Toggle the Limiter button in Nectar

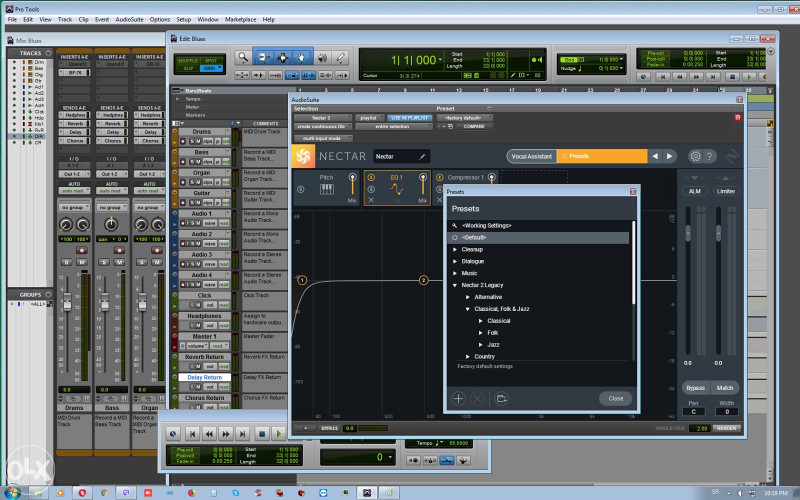pyautogui.click(x=725, y=191)
